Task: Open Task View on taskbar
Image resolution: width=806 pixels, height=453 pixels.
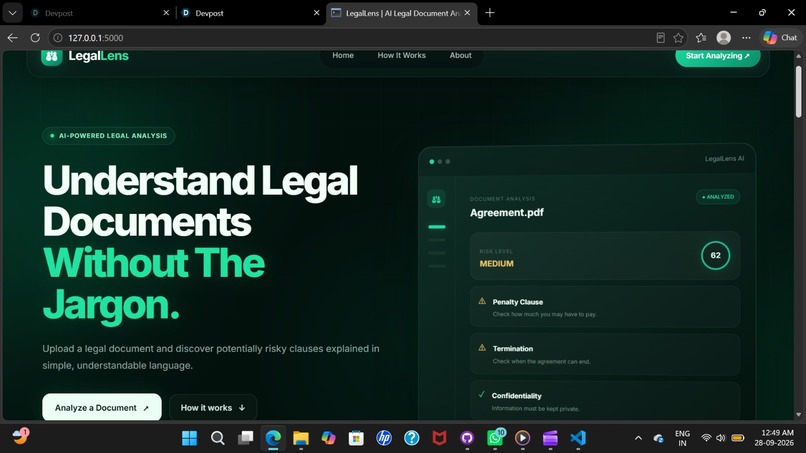Action: pyautogui.click(x=245, y=438)
